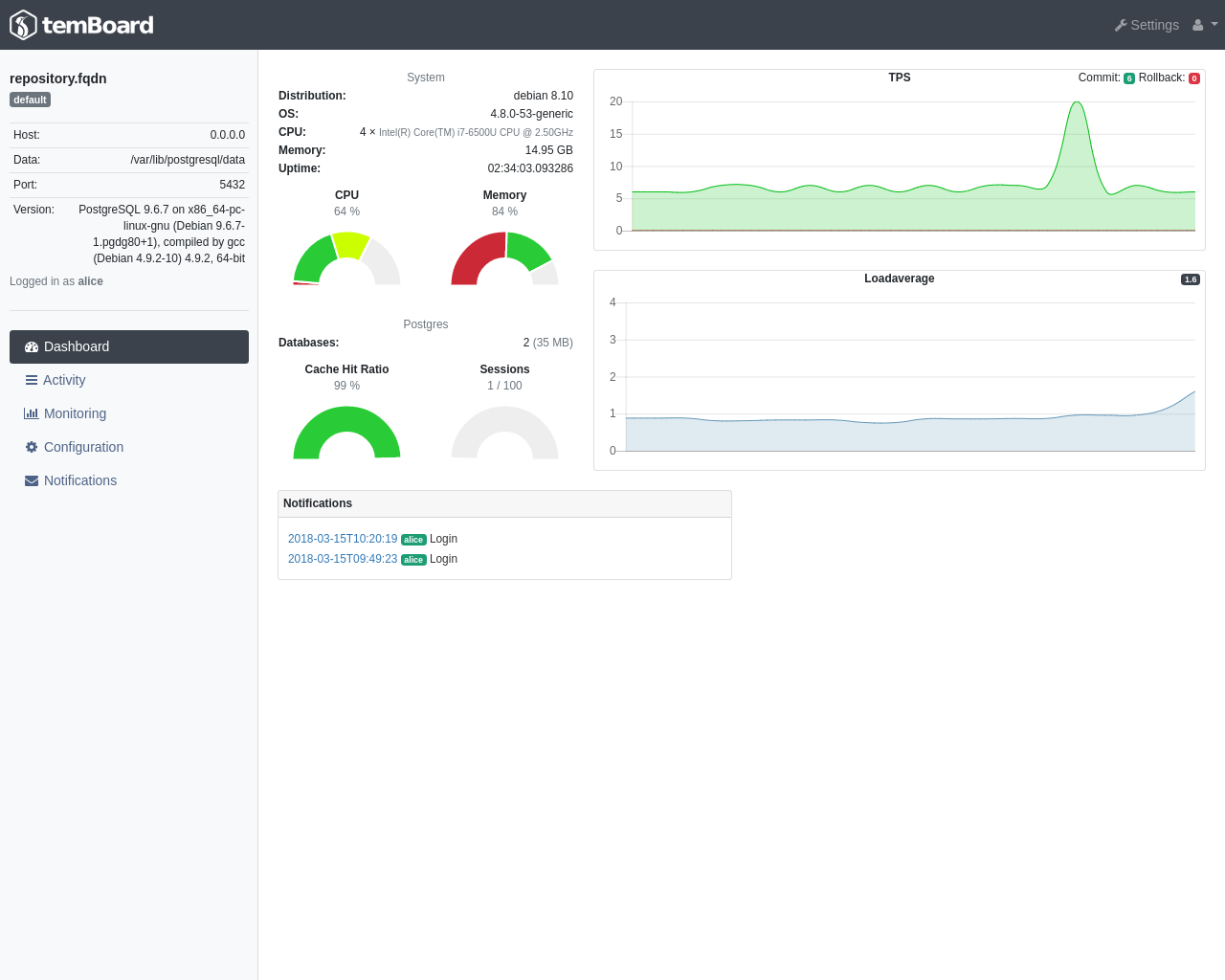Click the 1.6 loadaverage value badge
This screenshot has width=1225, height=980.
pos(1190,279)
